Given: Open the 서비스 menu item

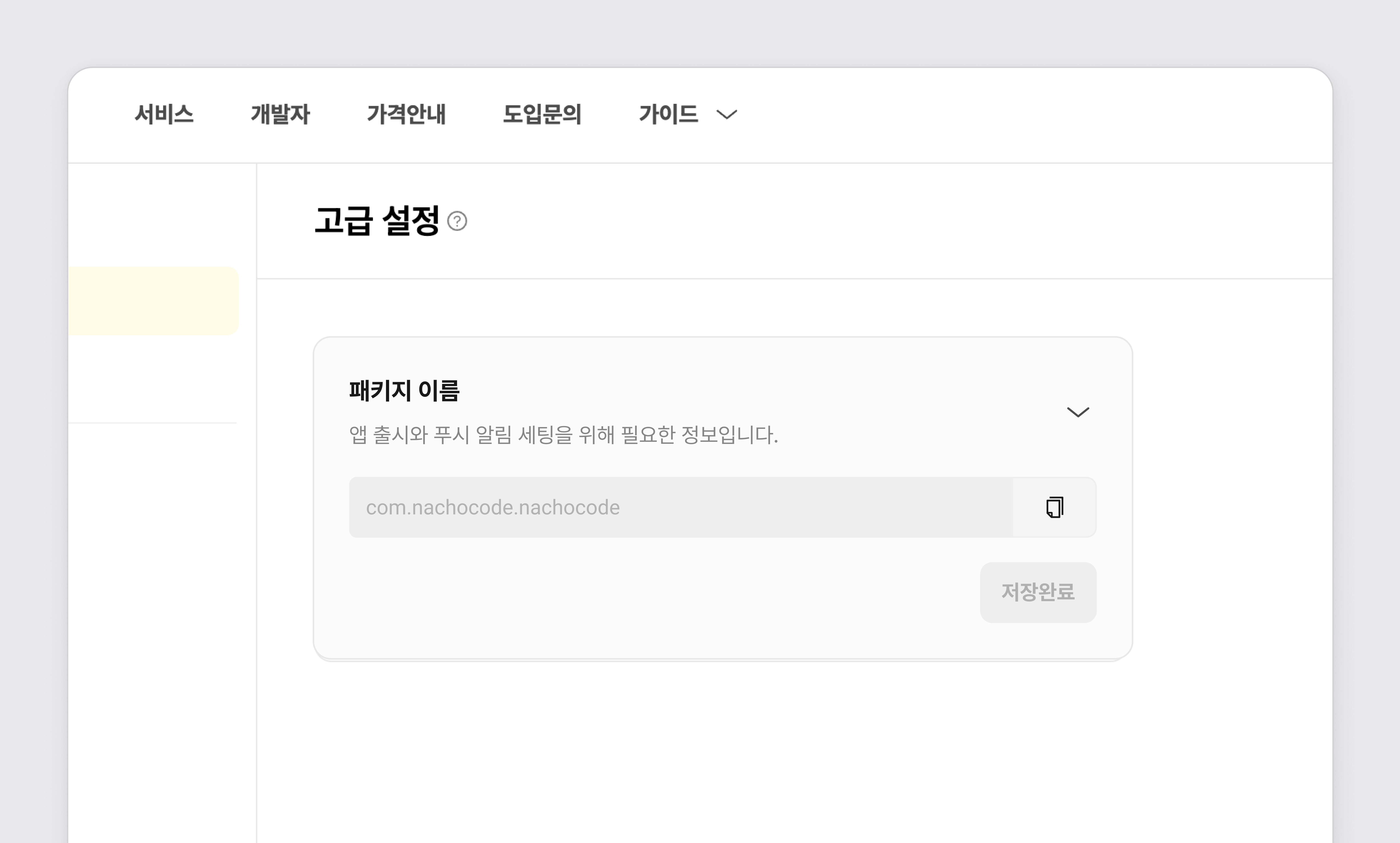Looking at the screenshot, I should (164, 114).
